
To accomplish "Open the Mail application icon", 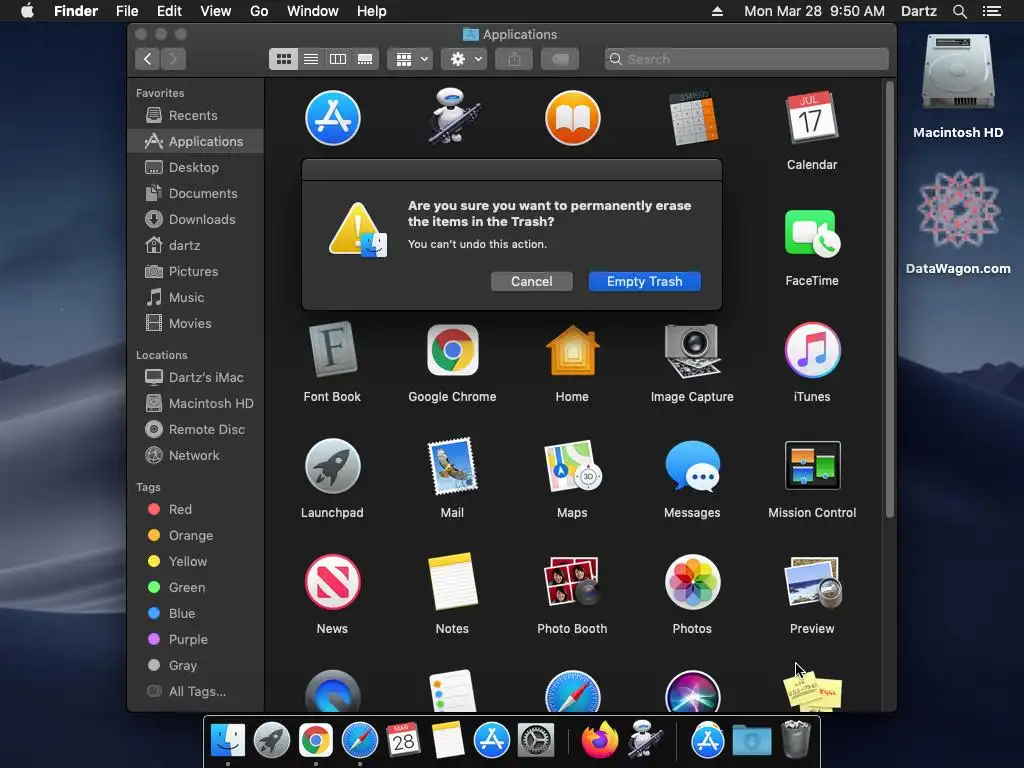I will [x=452, y=466].
